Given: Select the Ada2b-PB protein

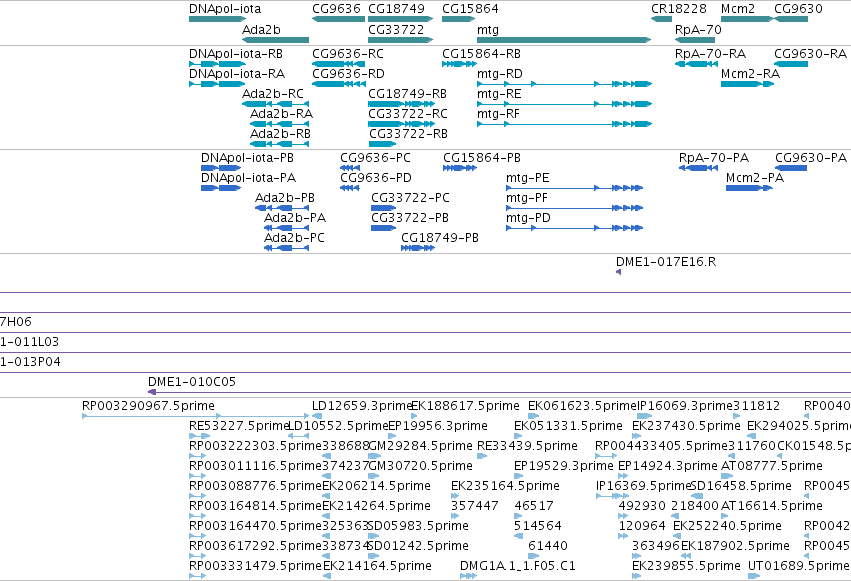Looking at the screenshot, I should click(282, 208).
